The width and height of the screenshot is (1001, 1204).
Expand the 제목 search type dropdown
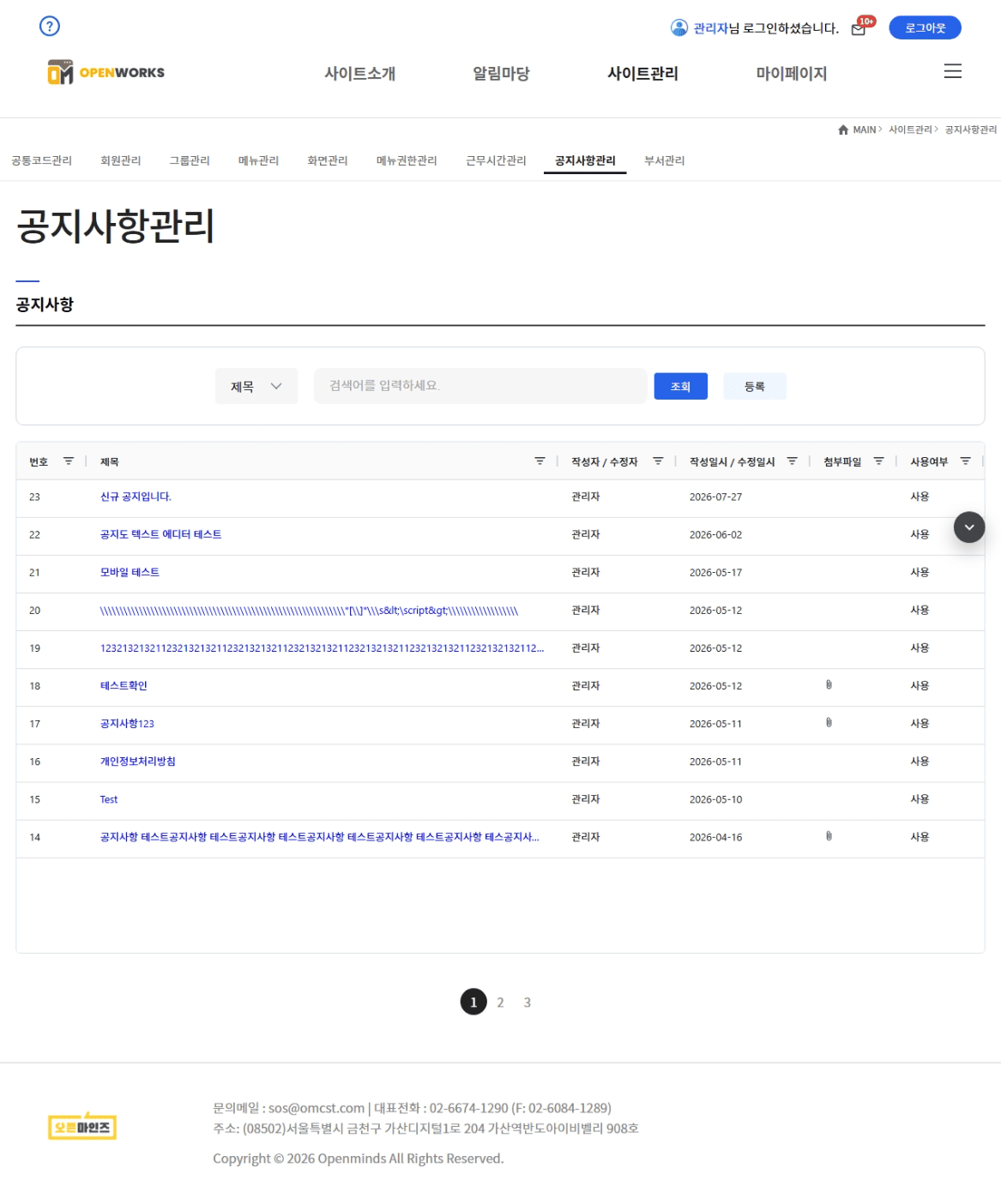click(x=256, y=386)
